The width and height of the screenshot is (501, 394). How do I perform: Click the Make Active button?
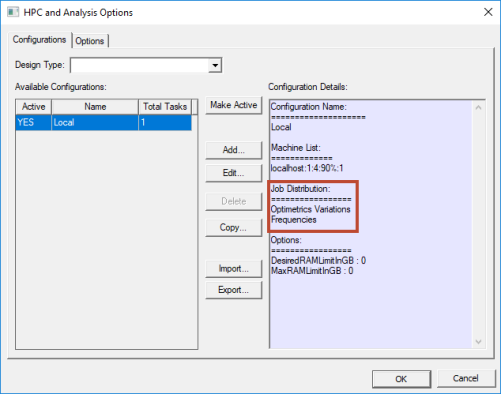[234, 105]
